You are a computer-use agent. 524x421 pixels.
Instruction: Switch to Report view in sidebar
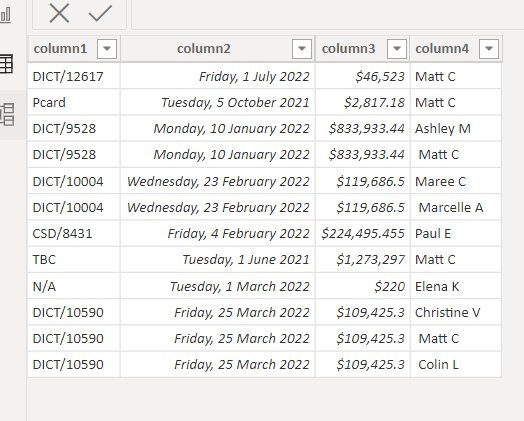pos(6,15)
